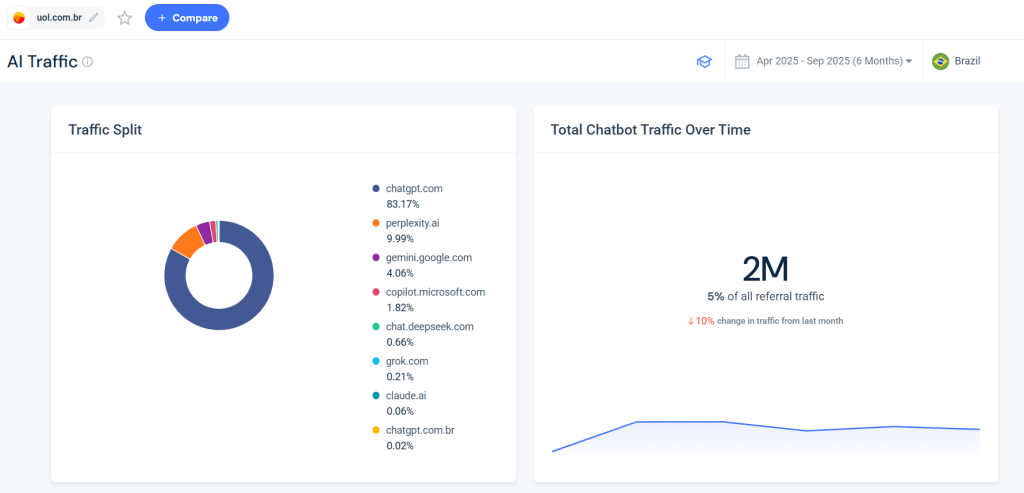Click claude.ai legend entry
The width and height of the screenshot is (1024, 493).
[406, 396]
